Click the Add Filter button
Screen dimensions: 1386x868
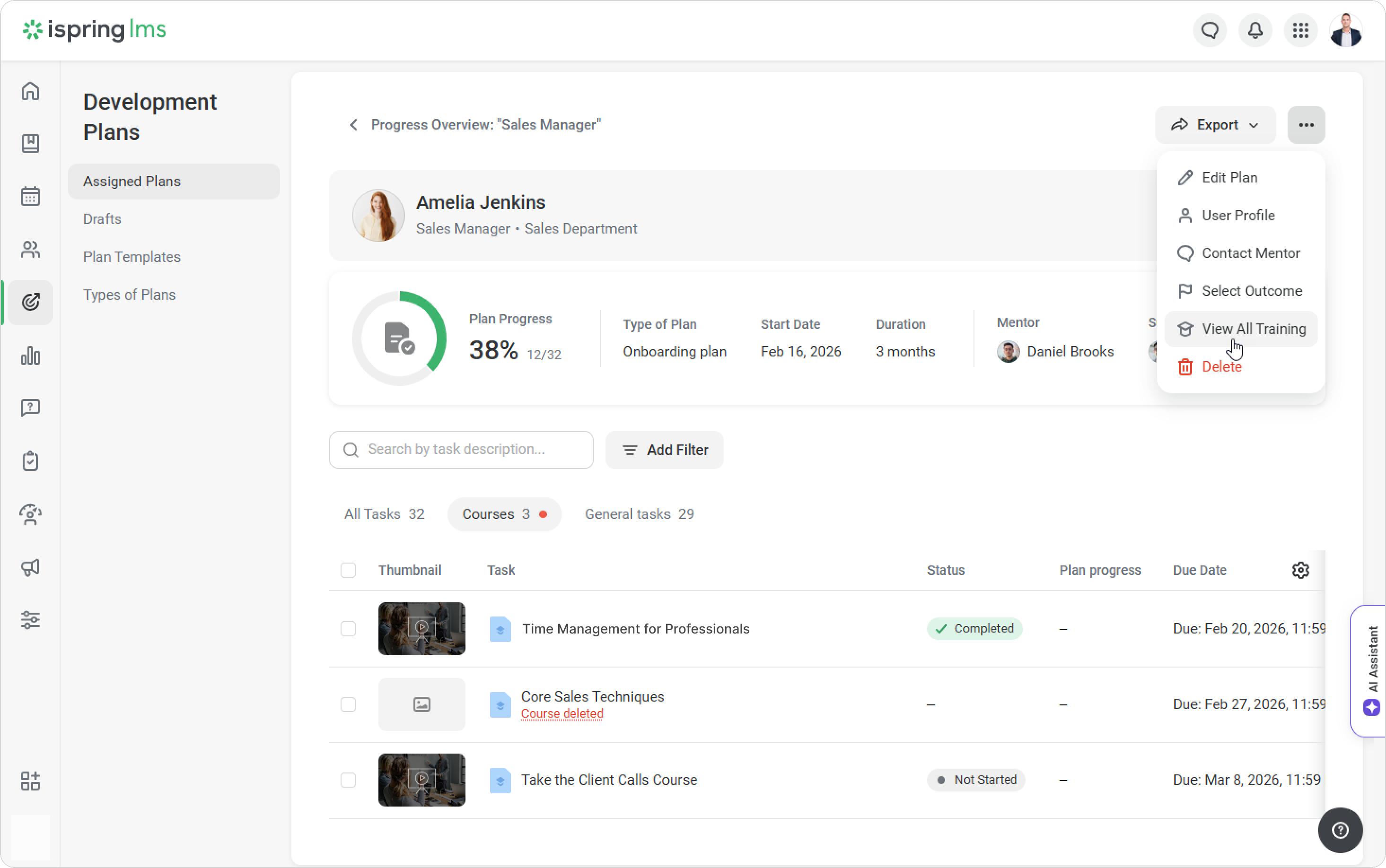(665, 450)
